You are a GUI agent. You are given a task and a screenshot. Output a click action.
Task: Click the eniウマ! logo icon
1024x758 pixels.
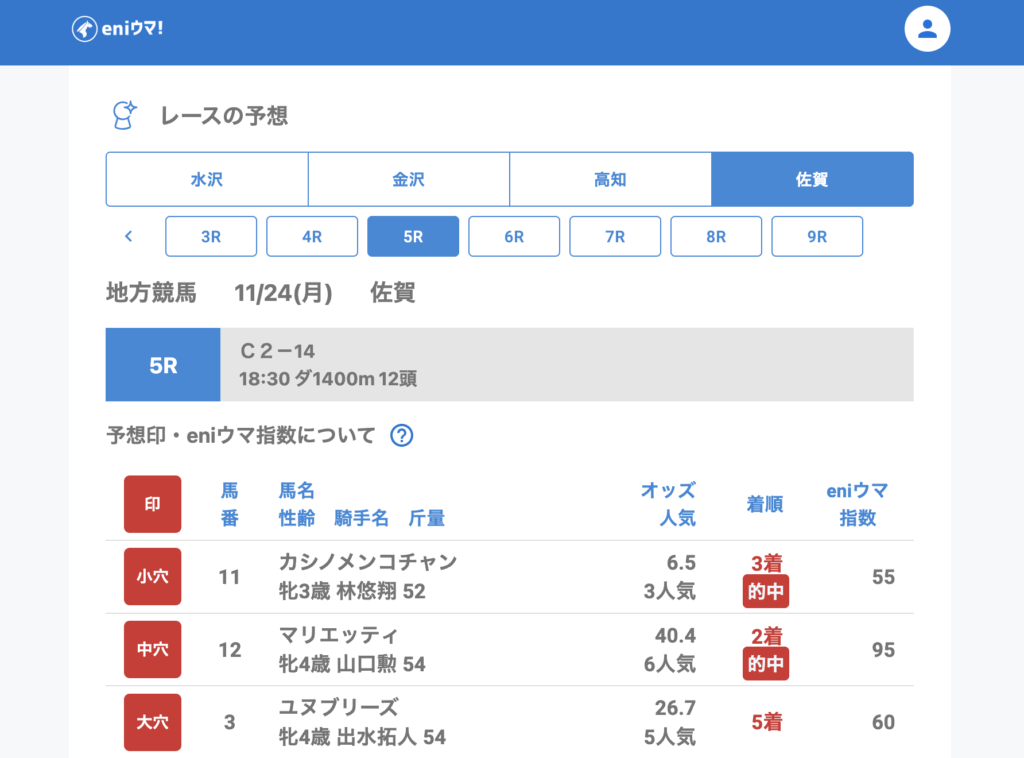click(x=84, y=29)
